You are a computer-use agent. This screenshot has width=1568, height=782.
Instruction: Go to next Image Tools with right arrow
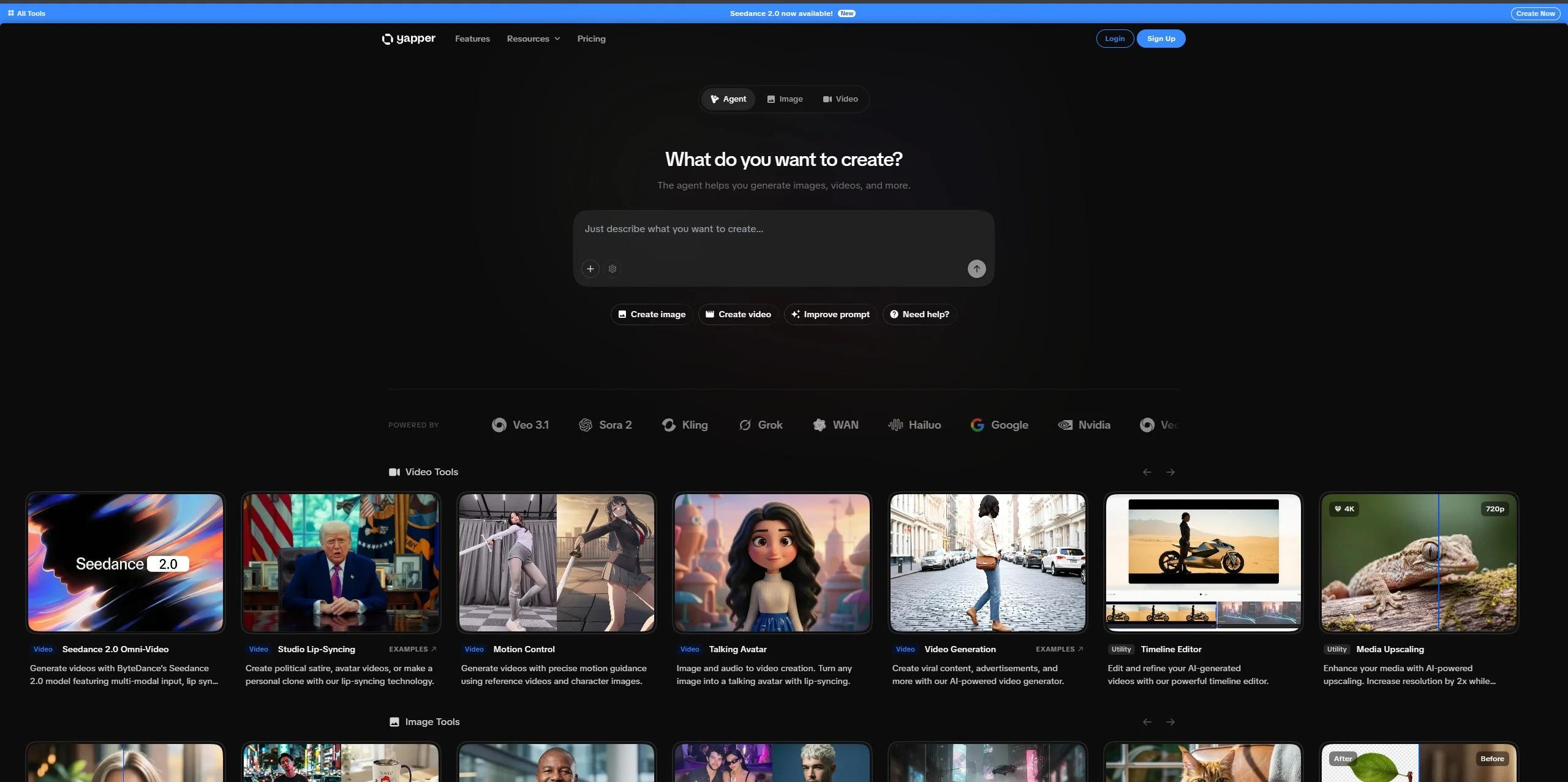coord(1170,722)
